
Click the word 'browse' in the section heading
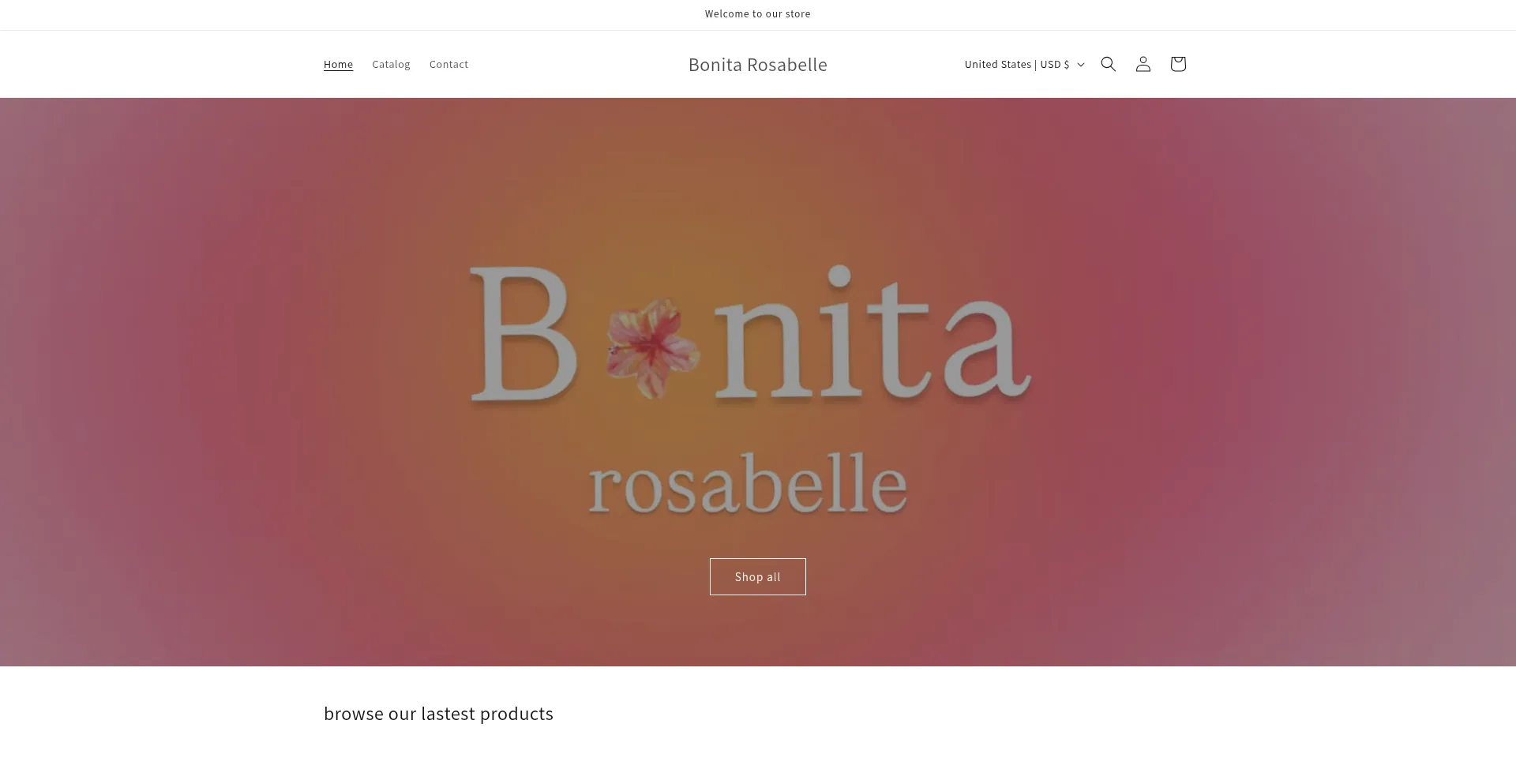(x=353, y=714)
